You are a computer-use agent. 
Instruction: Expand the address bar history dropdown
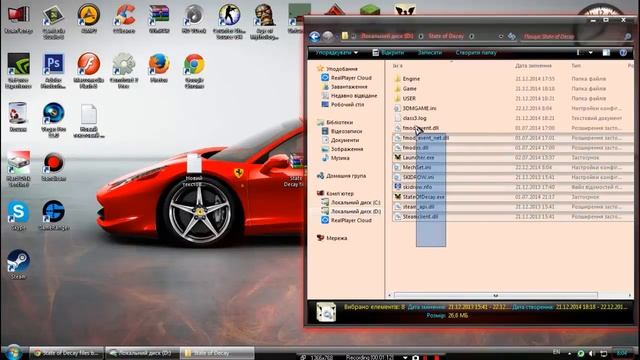pyautogui.click(x=501, y=36)
